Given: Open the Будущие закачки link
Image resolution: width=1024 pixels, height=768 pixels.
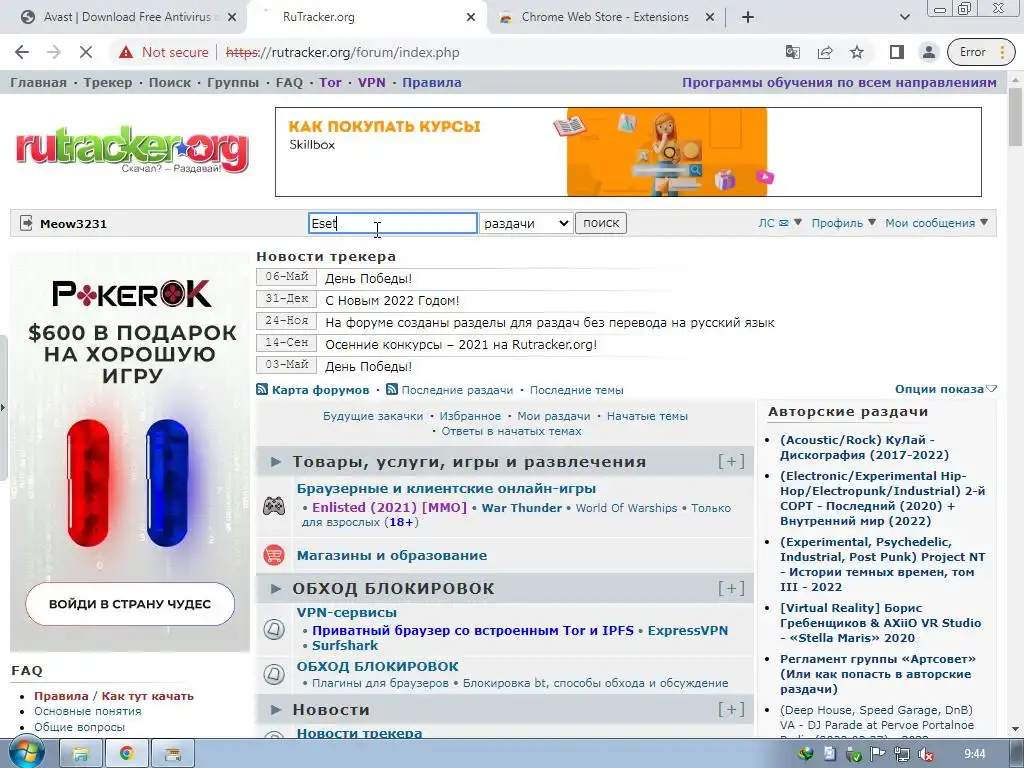Looking at the screenshot, I should tap(373, 416).
